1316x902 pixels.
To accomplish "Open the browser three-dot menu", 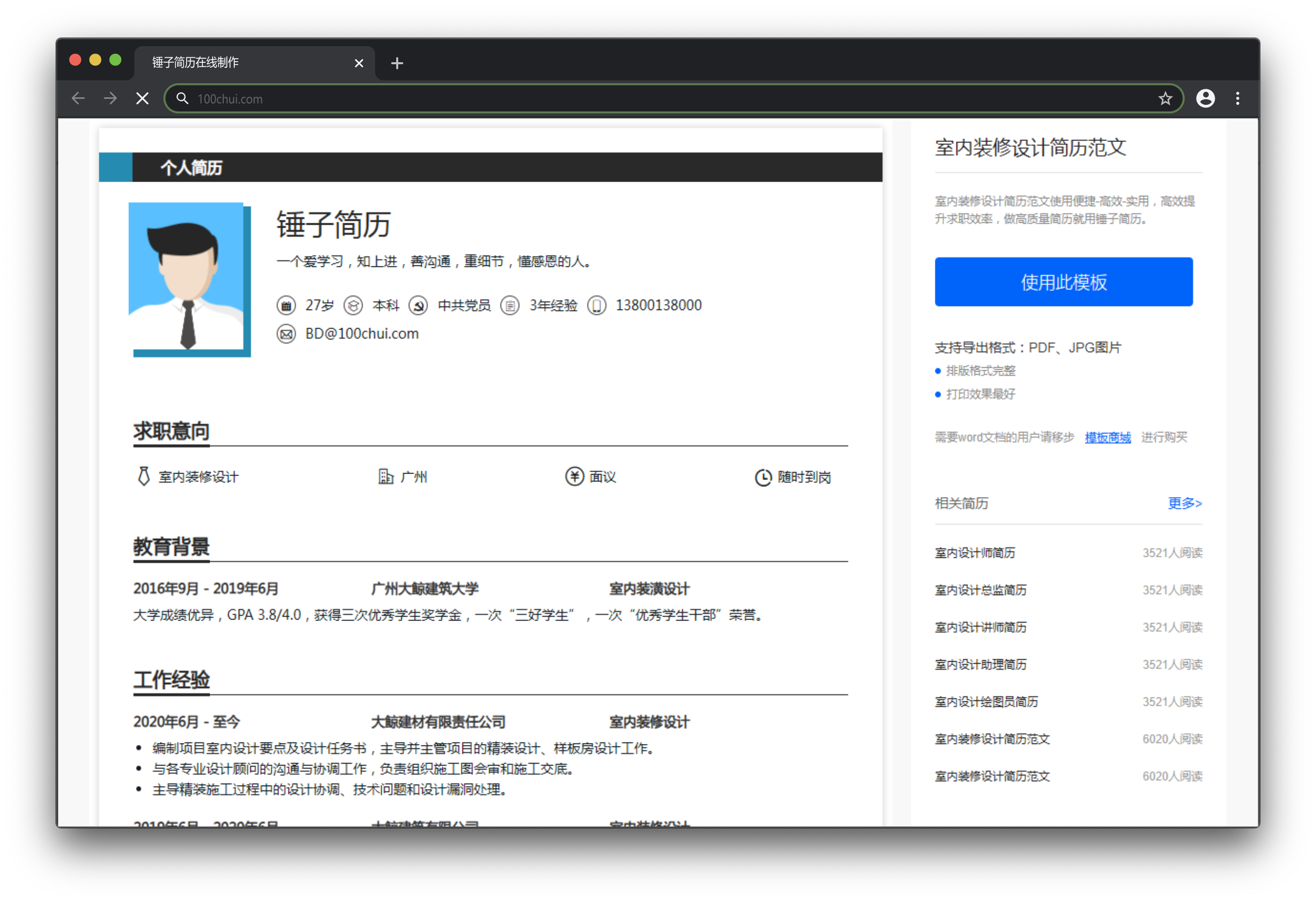I will (x=1237, y=99).
